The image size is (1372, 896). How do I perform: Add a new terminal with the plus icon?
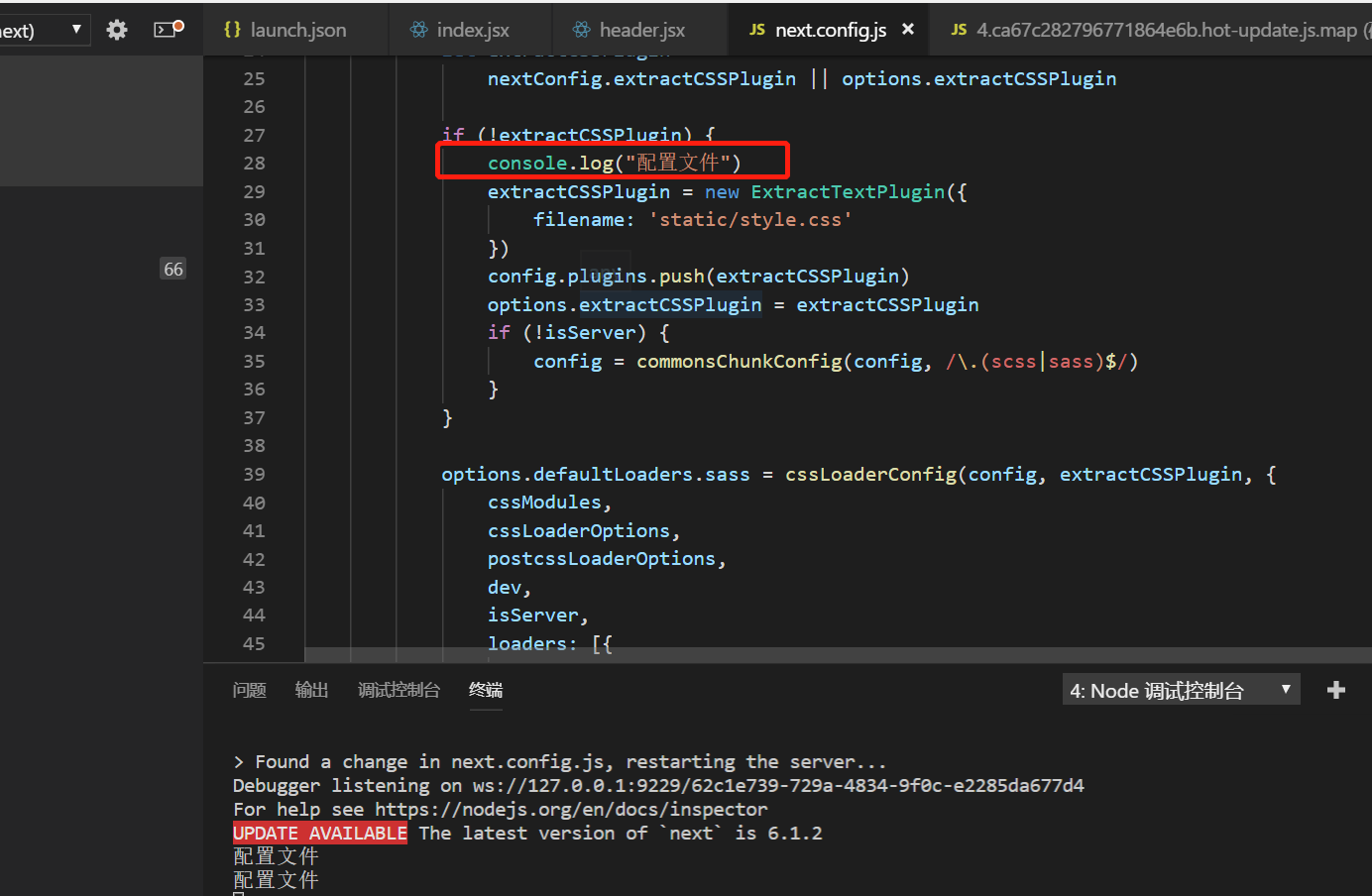coord(1336,689)
